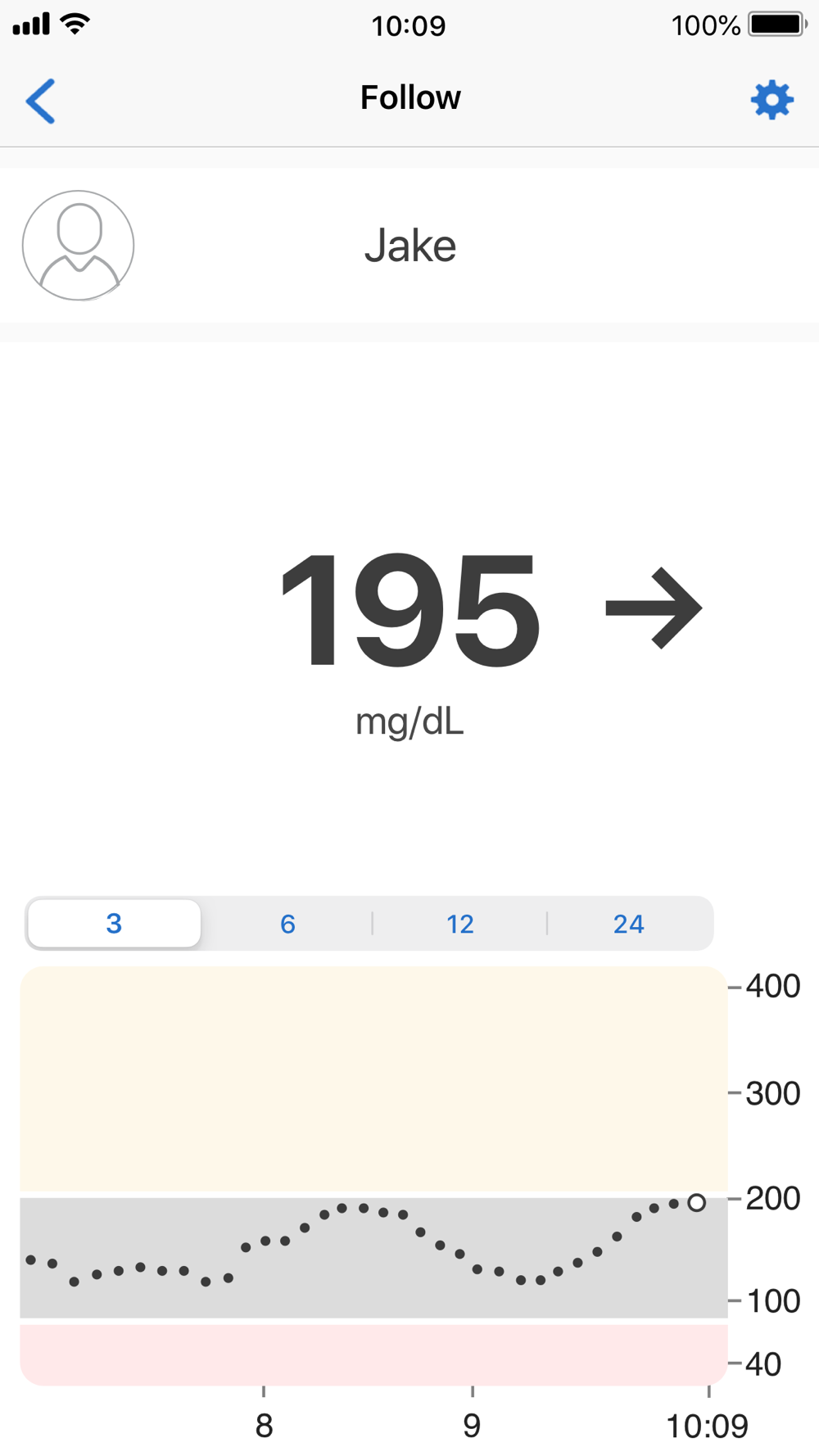The width and height of the screenshot is (819, 1456).
Task: Tap the latest open-circle reading on graph
Action: tap(697, 1202)
